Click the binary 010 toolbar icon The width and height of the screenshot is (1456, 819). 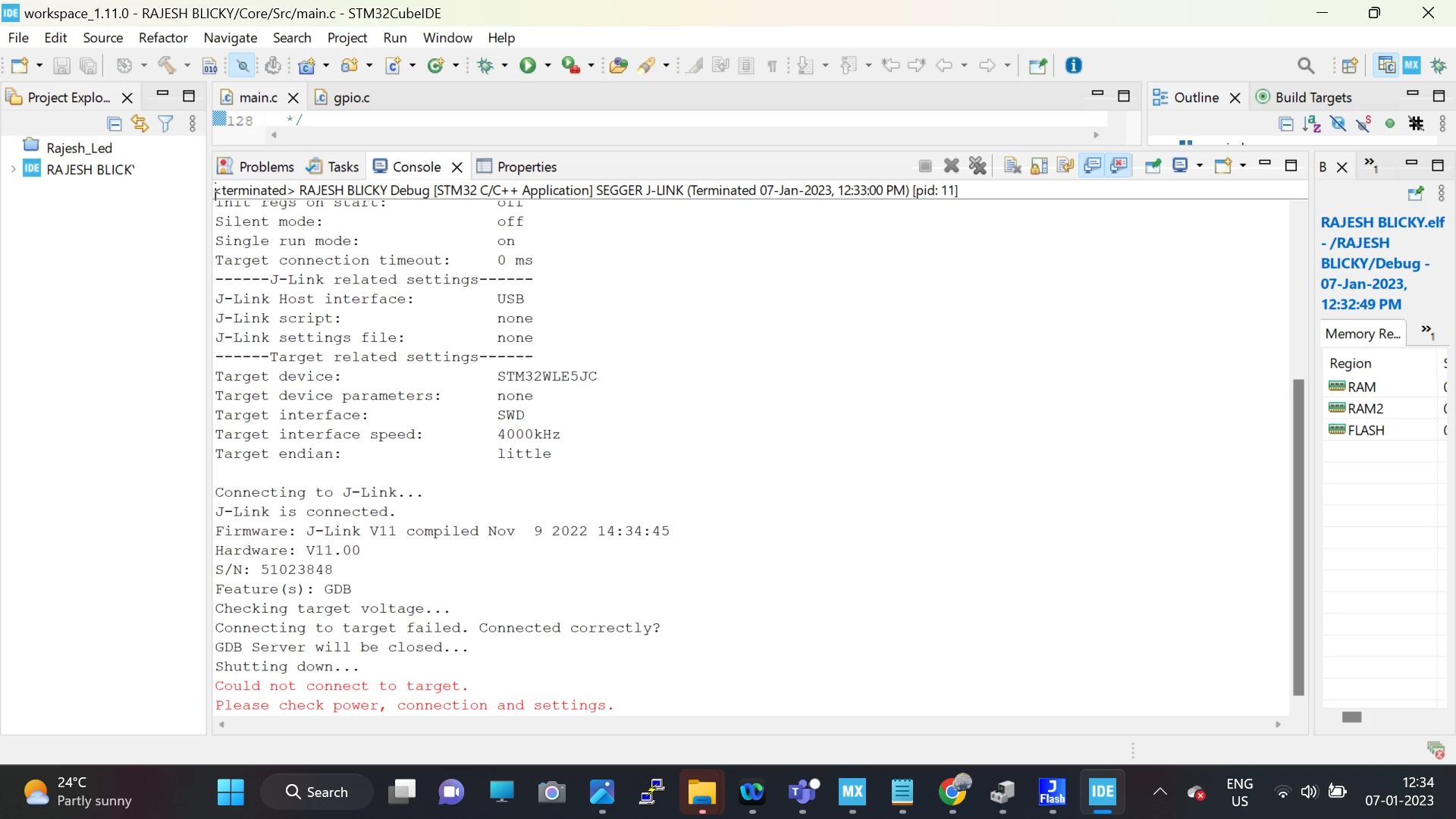[x=210, y=66]
